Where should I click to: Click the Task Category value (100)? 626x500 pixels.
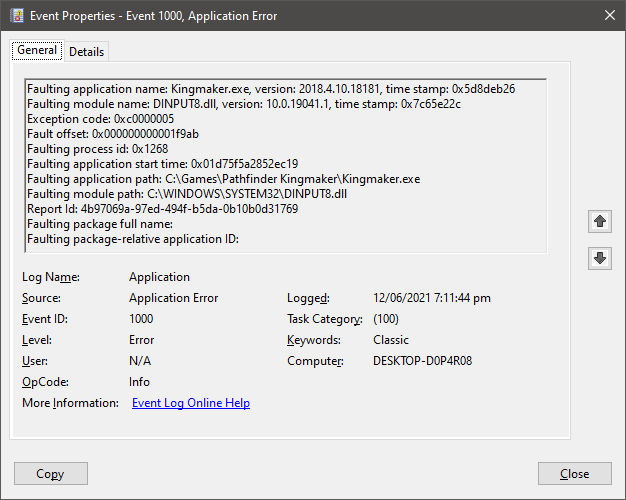[386, 319]
